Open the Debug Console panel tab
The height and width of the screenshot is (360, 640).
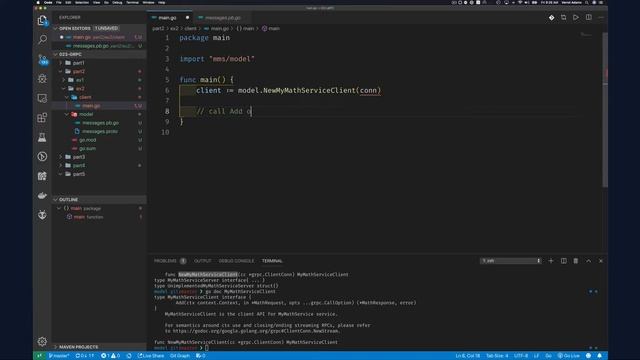coord(236,261)
